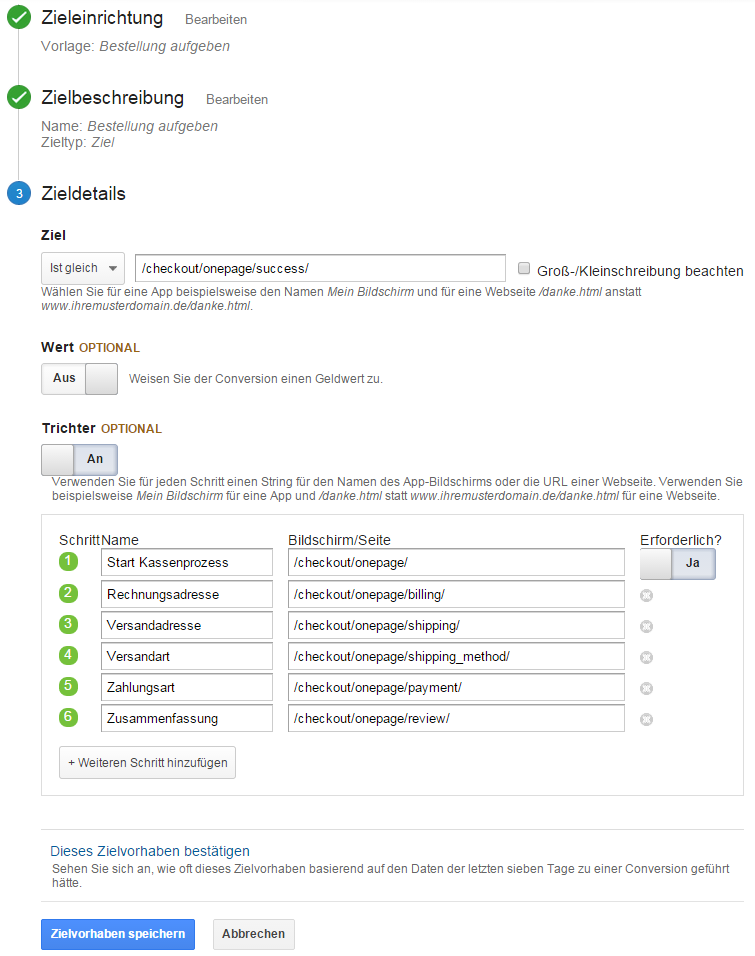Open the 'Ist gleich' match type dropdown
This screenshot has width=755, height=956.
pyautogui.click(x=82, y=268)
